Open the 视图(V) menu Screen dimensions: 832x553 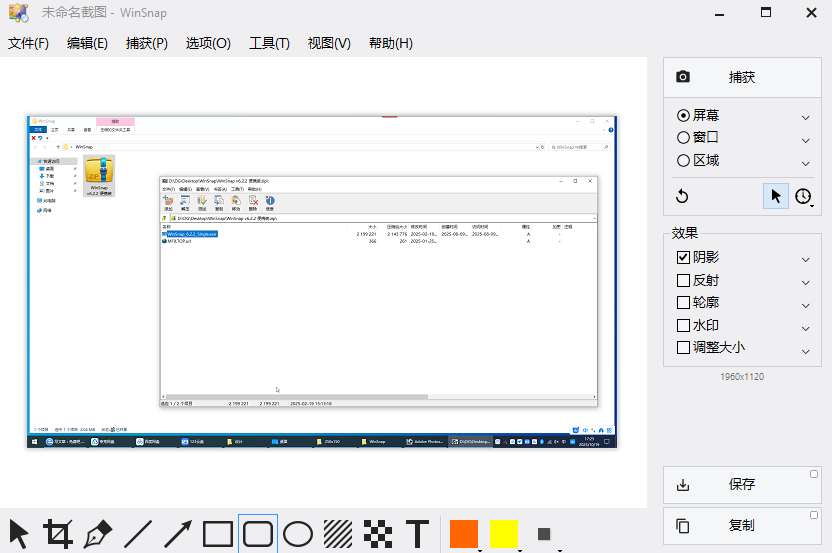329,44
